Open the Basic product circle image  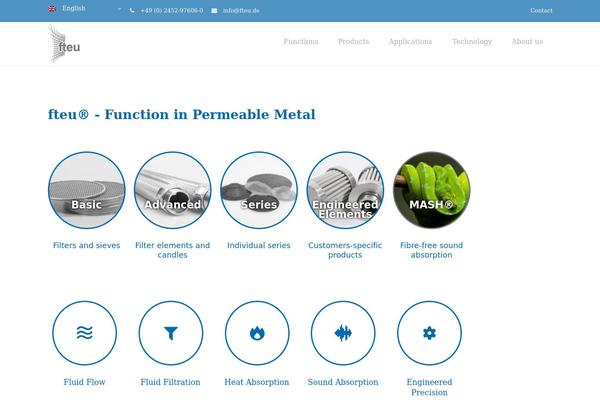click(86, 190)
